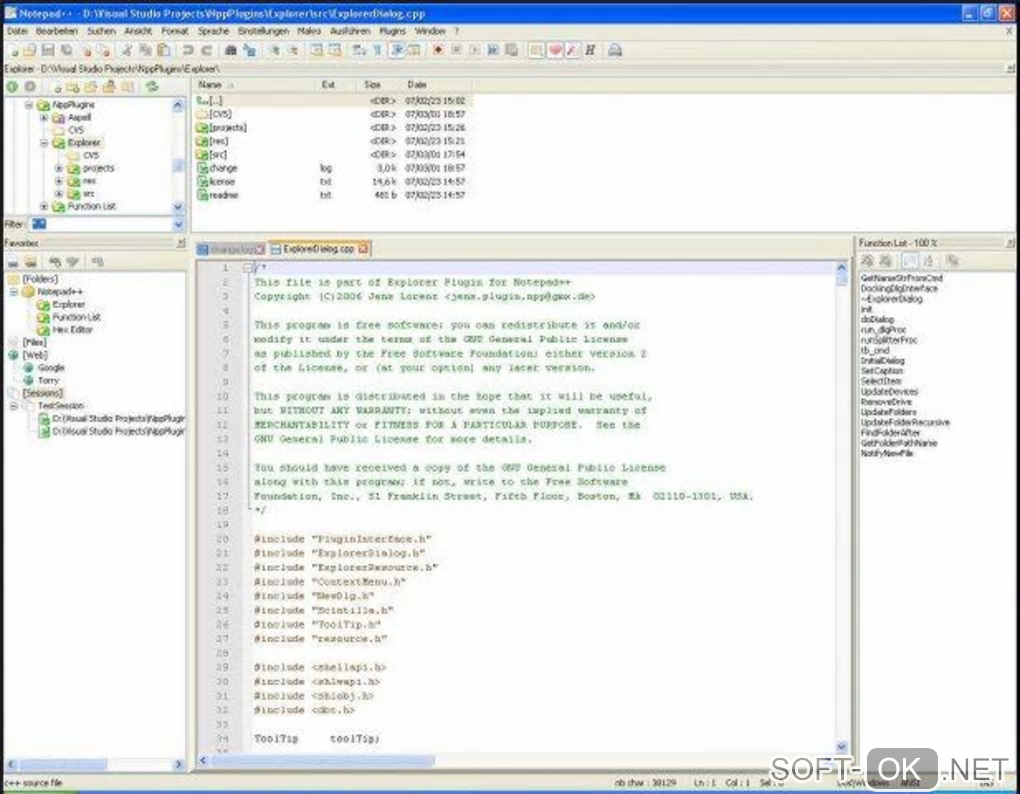
Task: Collapse the Explorer folder node in the tree
Action: click(x=44, y=143)
